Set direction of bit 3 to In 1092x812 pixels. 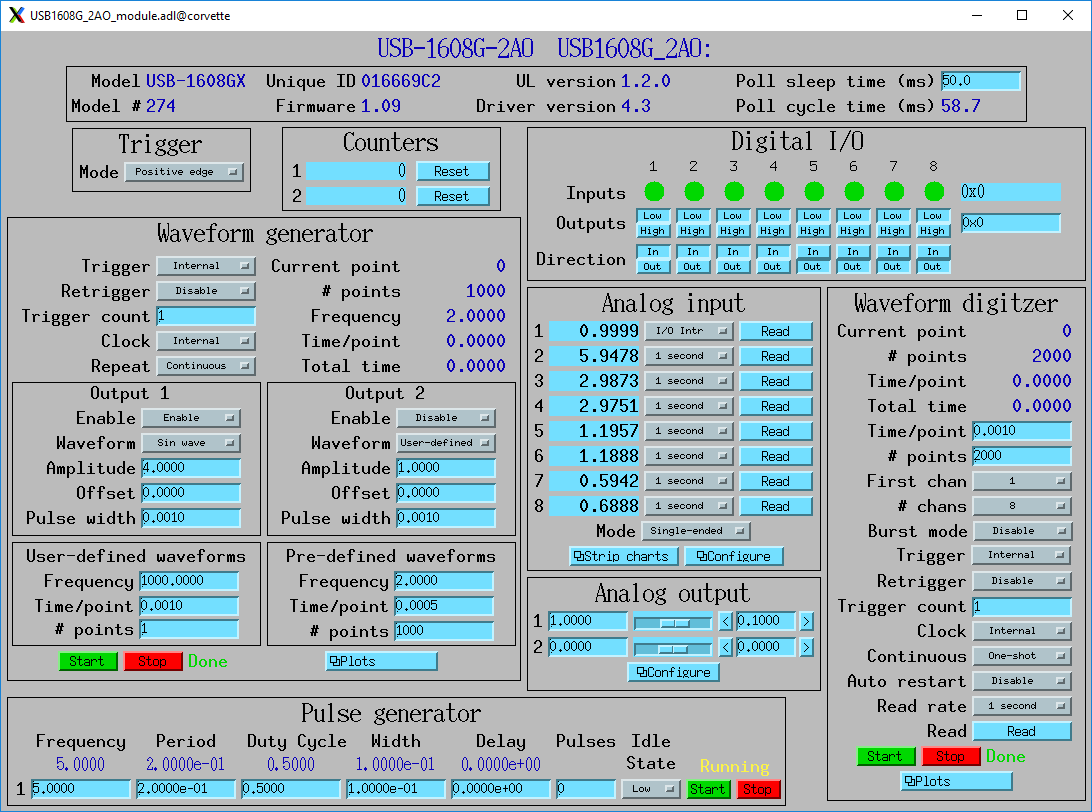pos(733,252)
